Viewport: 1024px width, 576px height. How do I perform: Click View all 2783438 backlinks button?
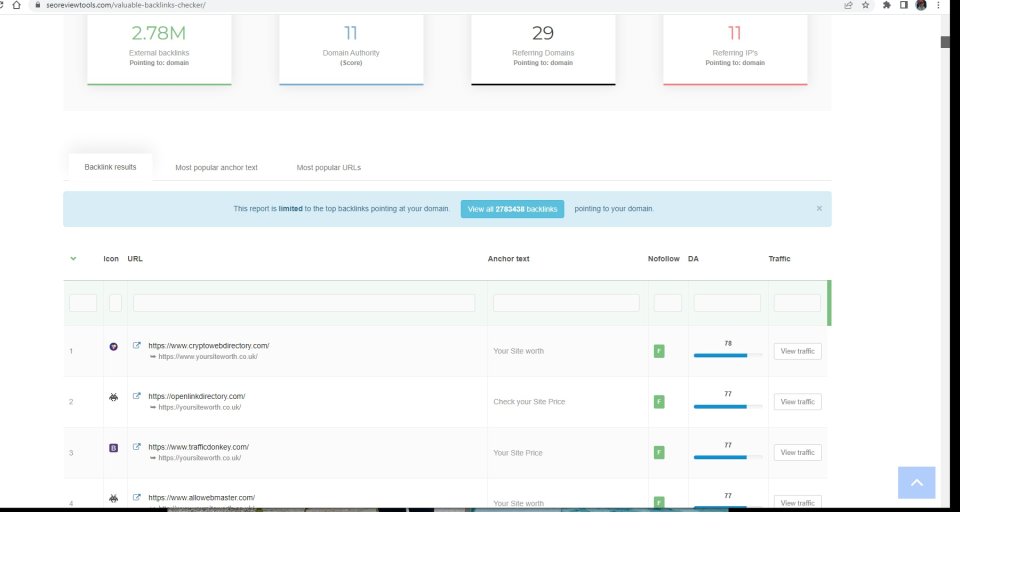pos(512,209)
